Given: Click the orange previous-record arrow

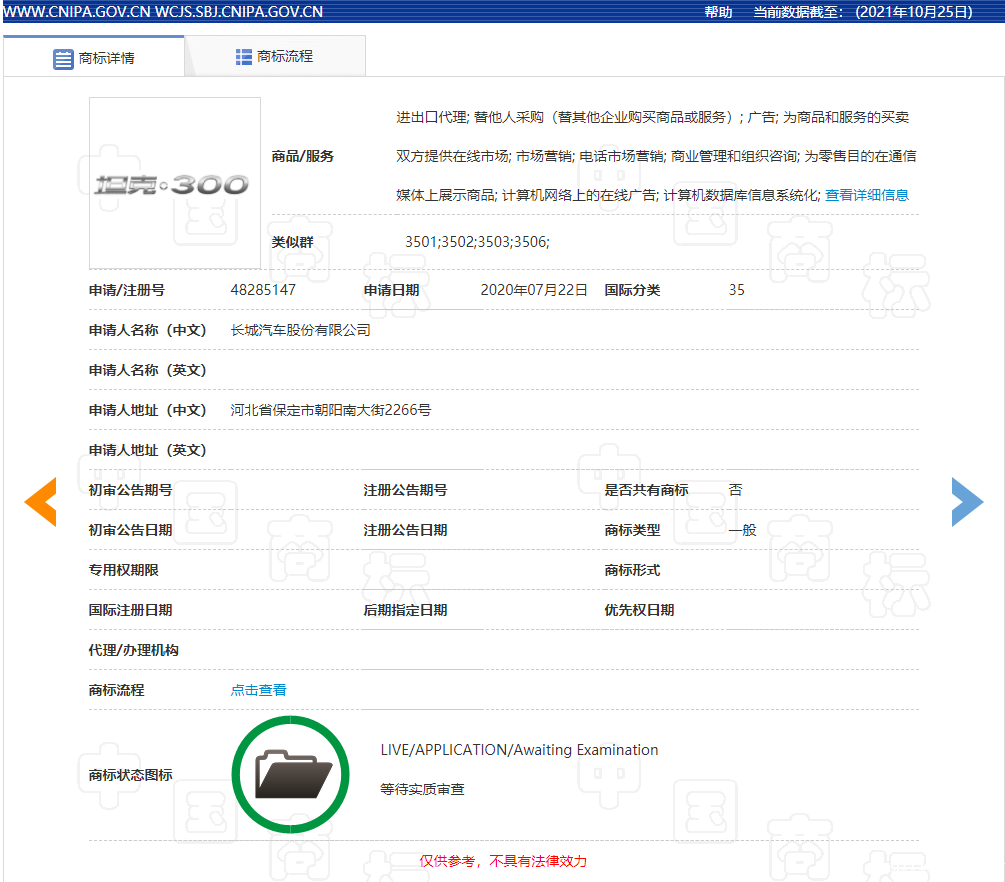Looking at the screenshot, I should pyautogui.click(x=41, y=502).
